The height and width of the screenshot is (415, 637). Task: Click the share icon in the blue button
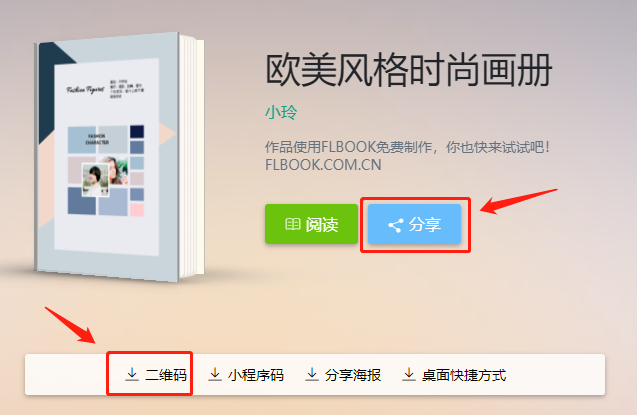click(x=396, y=225)
